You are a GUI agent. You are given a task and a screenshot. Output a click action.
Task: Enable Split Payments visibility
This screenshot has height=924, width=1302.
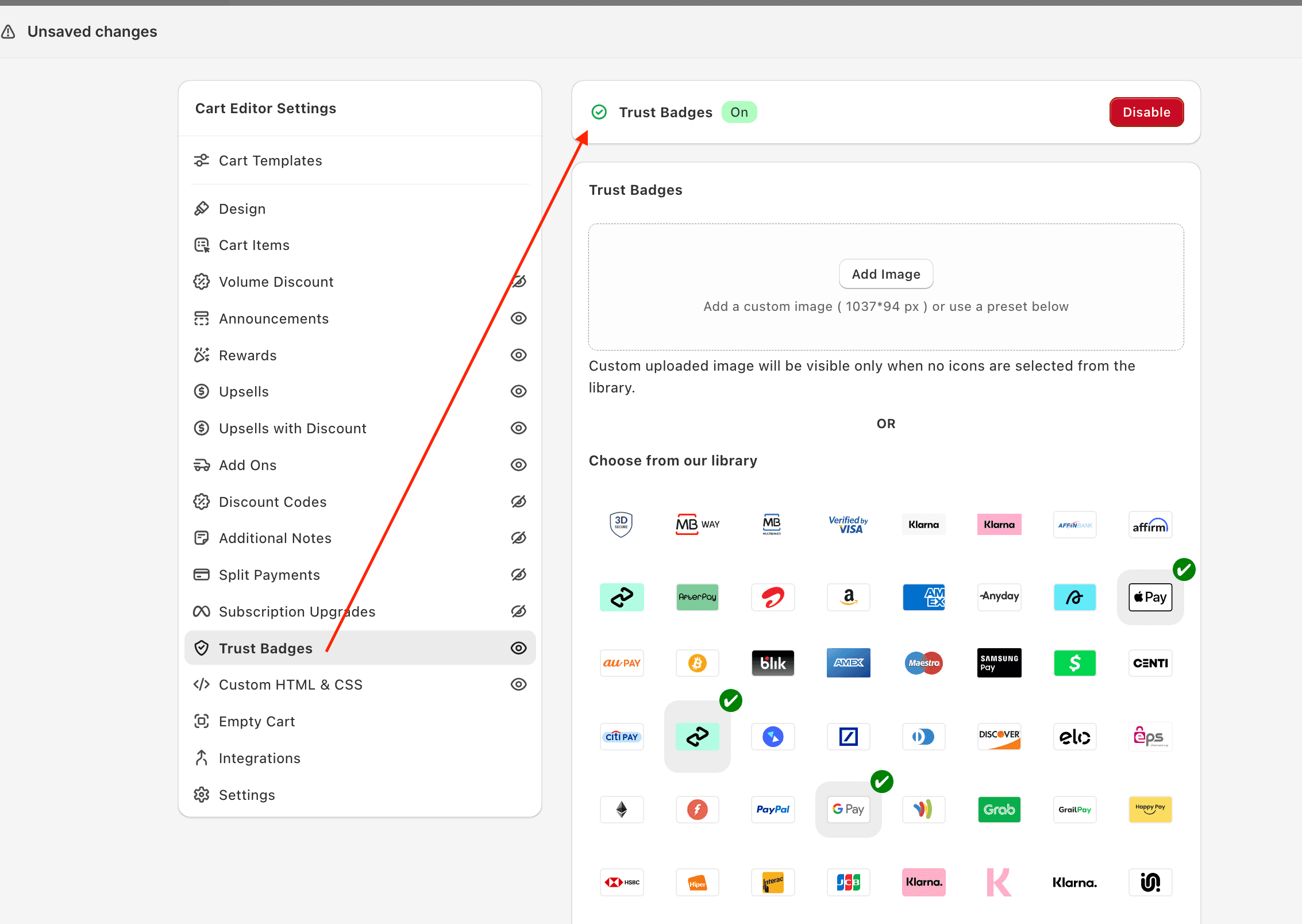[519, 575]
